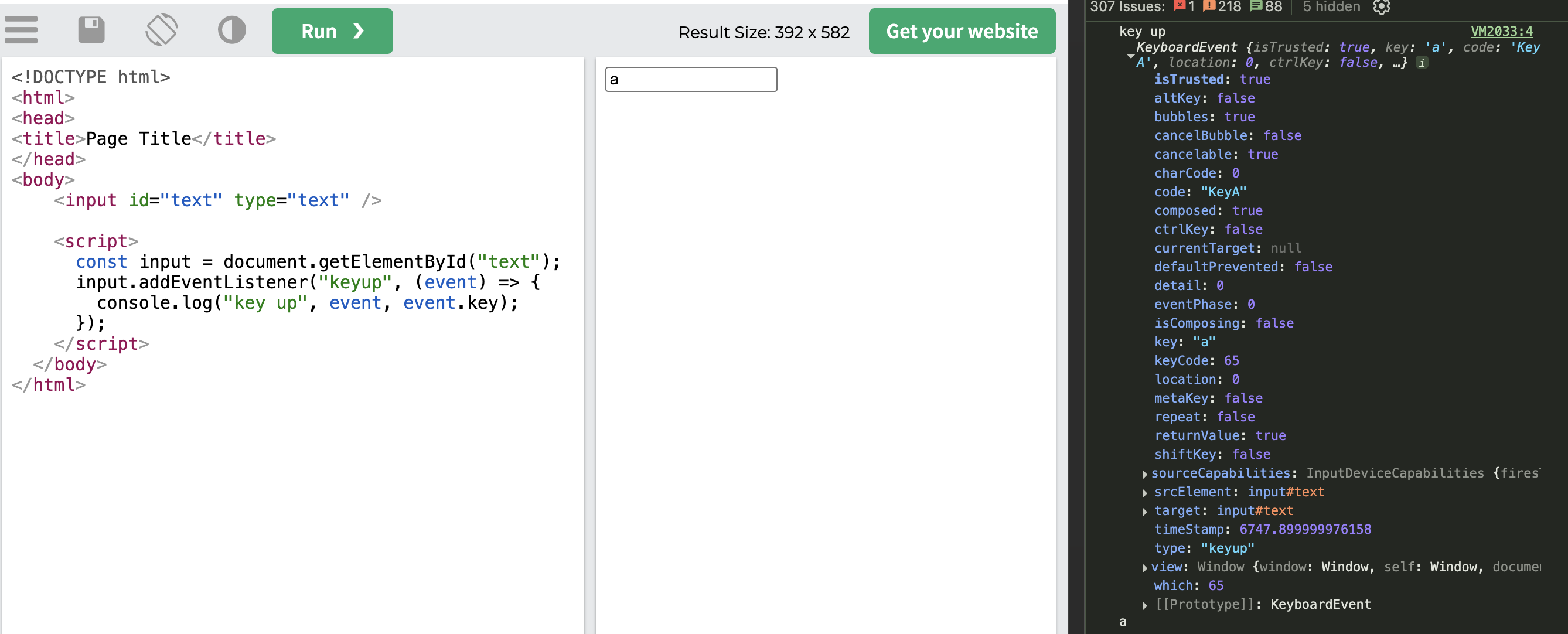Image resolution: width=1568 pixels, height=634 pixels.
Task: Expand the view Window property
Action: click(x=1145, y=568)
